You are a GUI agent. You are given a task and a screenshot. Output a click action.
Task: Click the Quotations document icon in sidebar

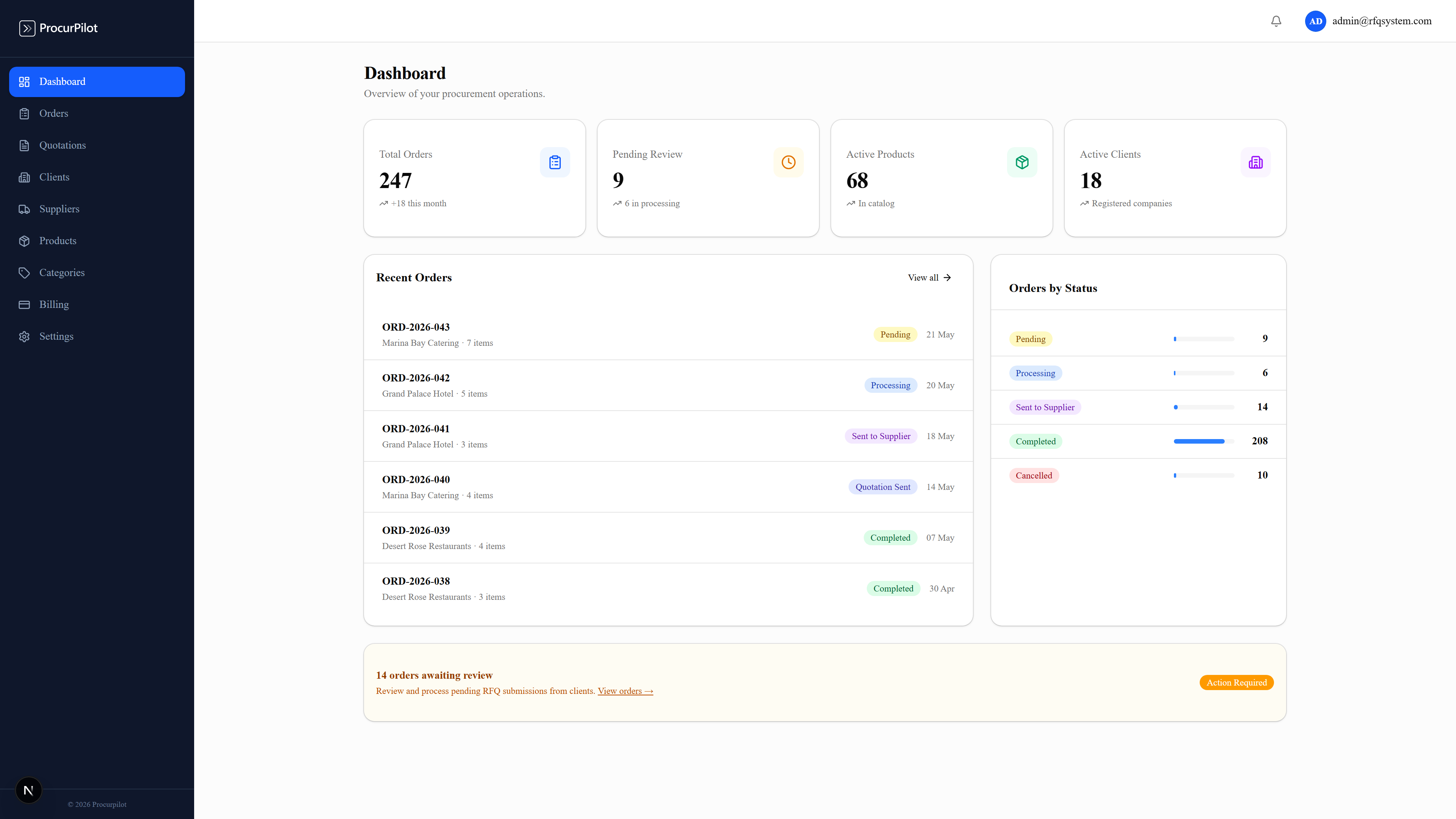coord(24,145)
